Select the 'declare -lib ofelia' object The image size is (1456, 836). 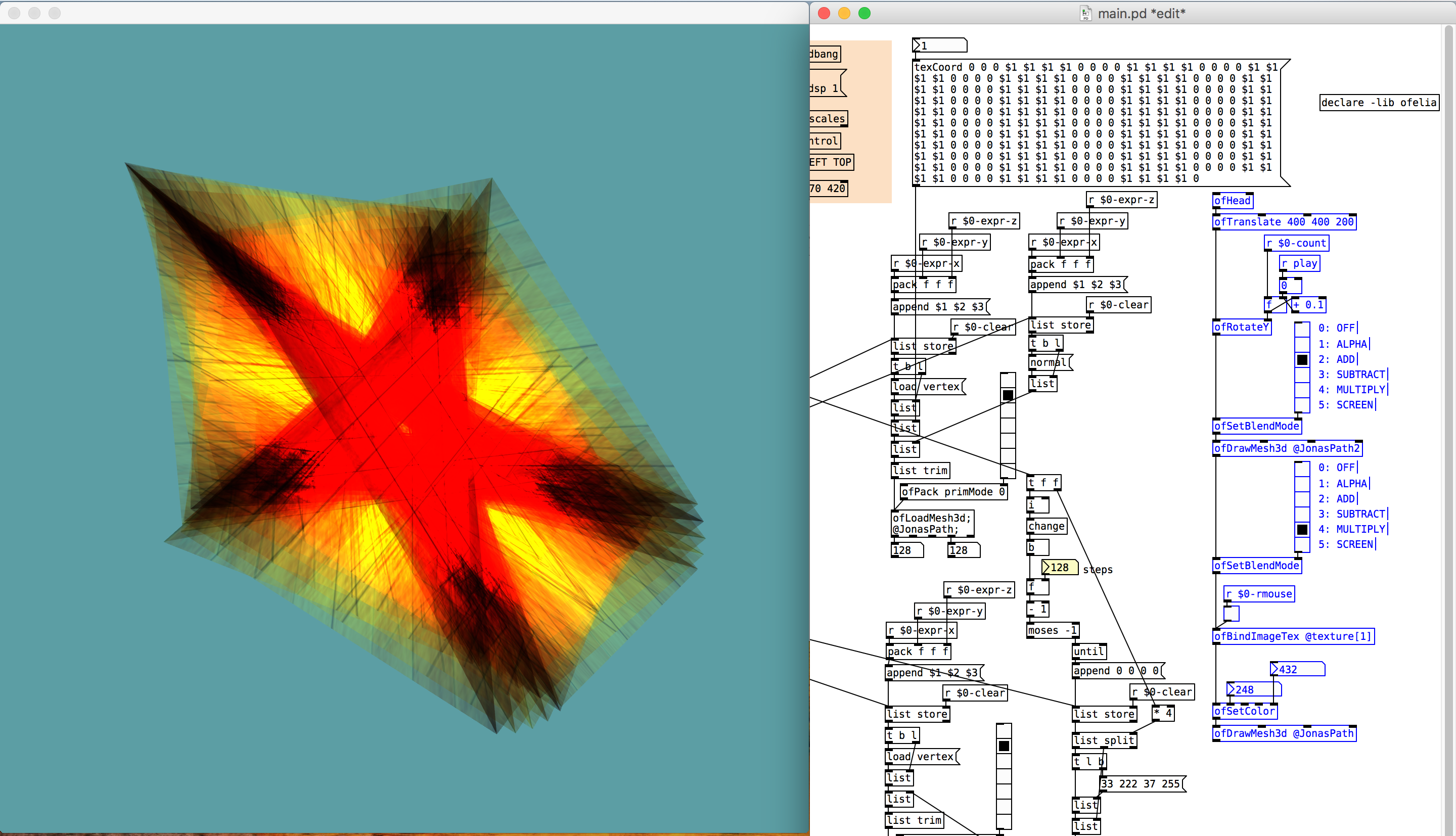1379,103
